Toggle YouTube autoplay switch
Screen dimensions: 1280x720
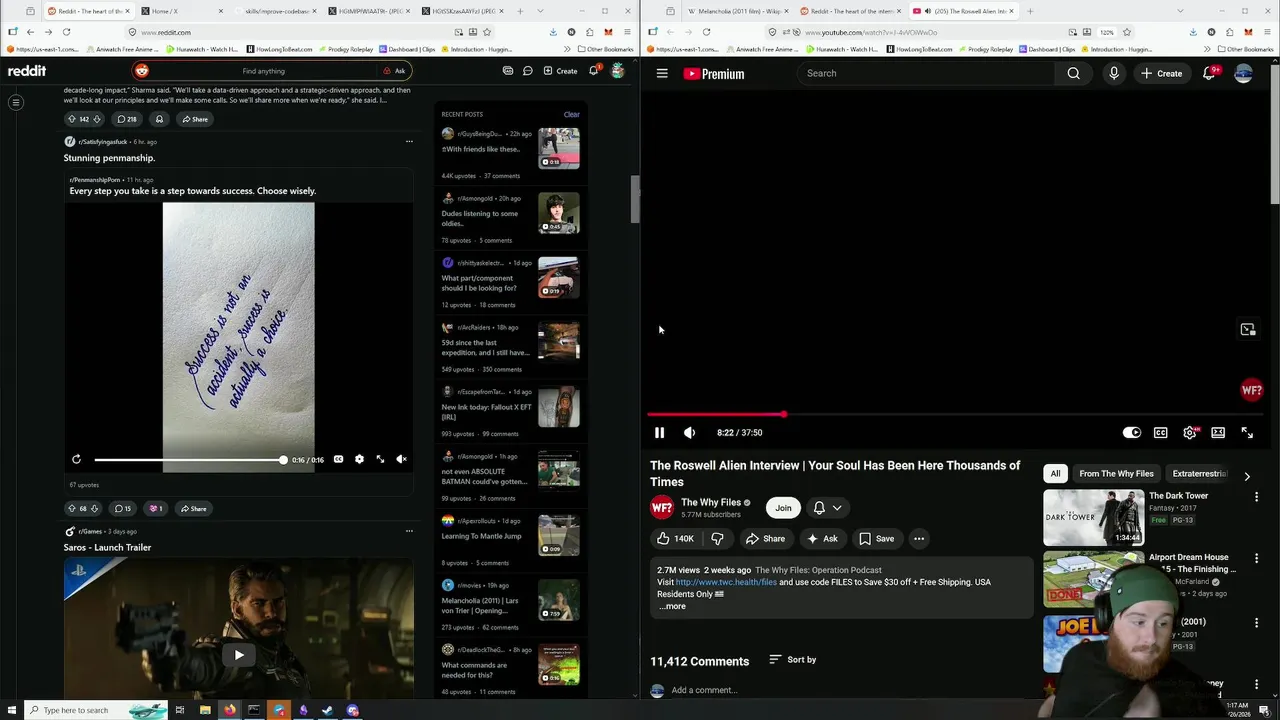tap(1131, 433)
